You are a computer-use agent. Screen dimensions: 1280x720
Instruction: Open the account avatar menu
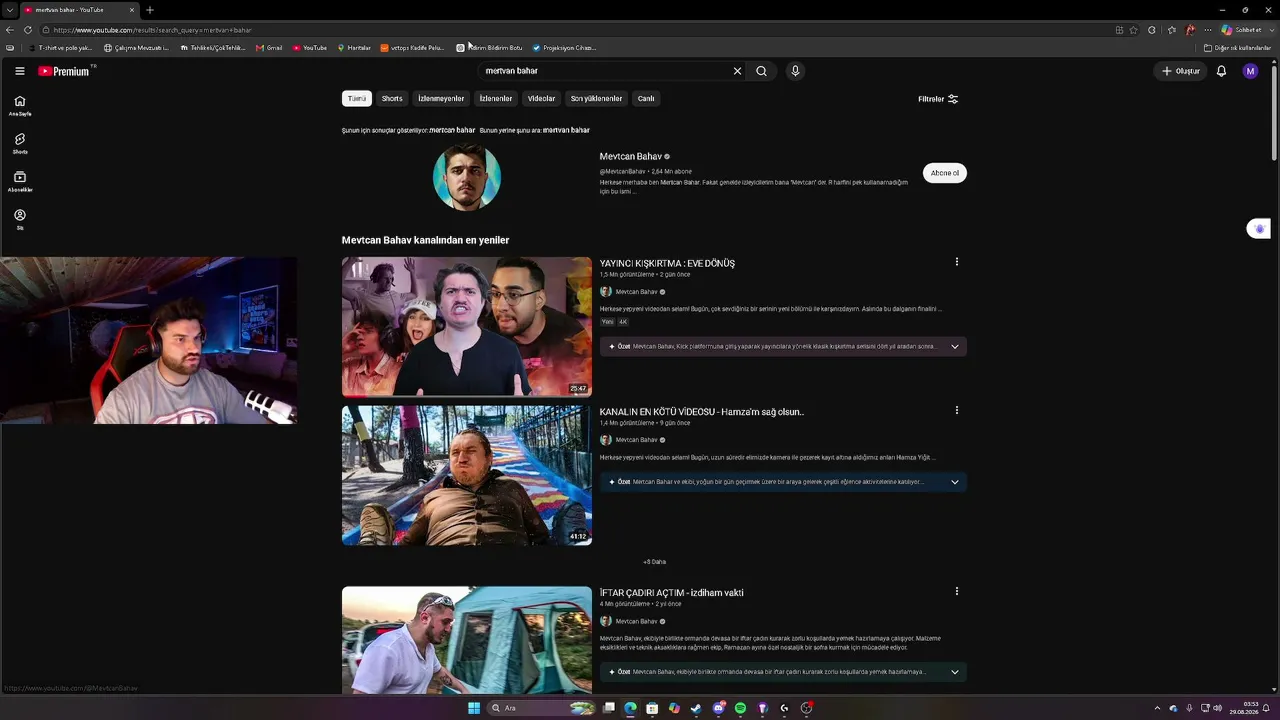(x=1250, y=71)
